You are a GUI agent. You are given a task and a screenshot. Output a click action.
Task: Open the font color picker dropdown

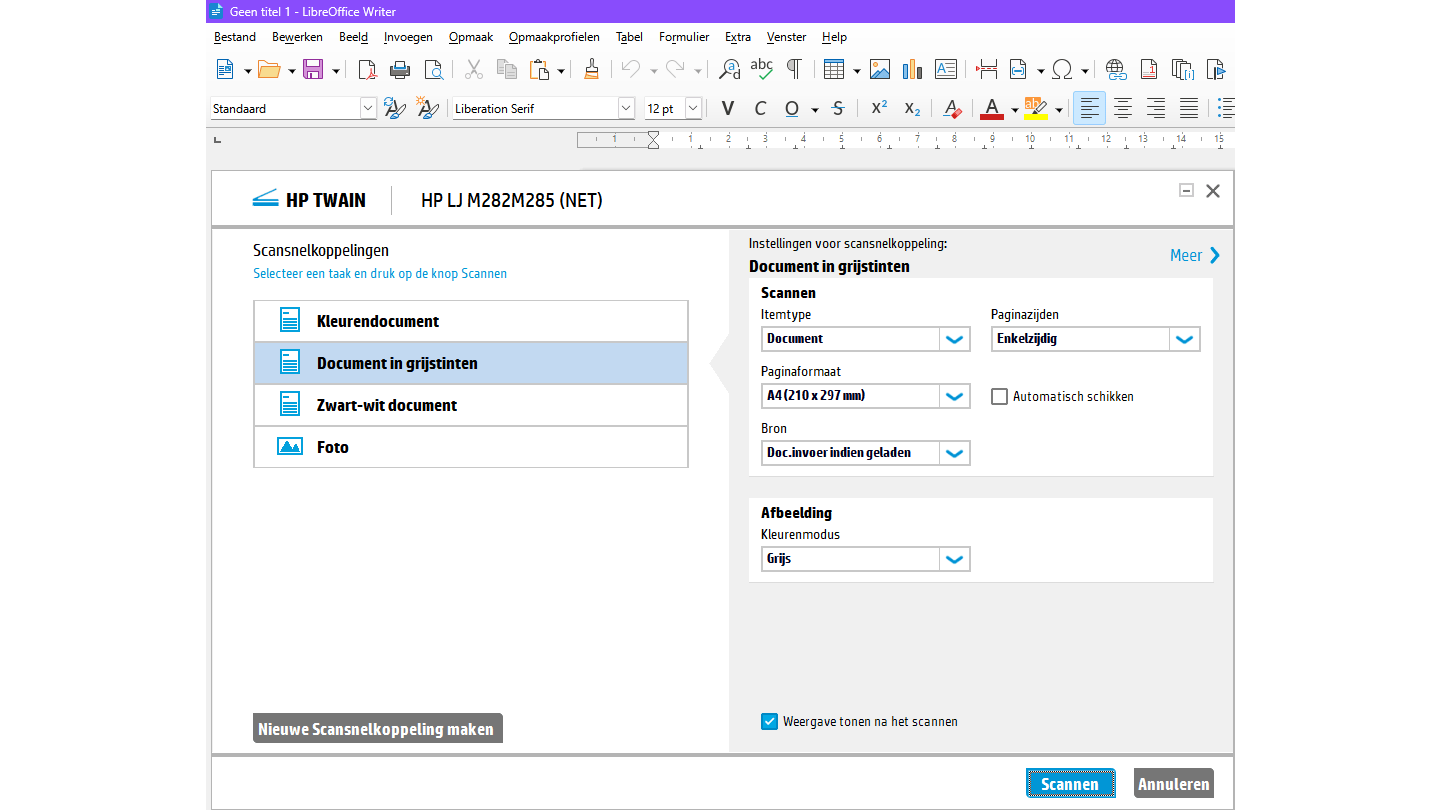pos(1013,108)
